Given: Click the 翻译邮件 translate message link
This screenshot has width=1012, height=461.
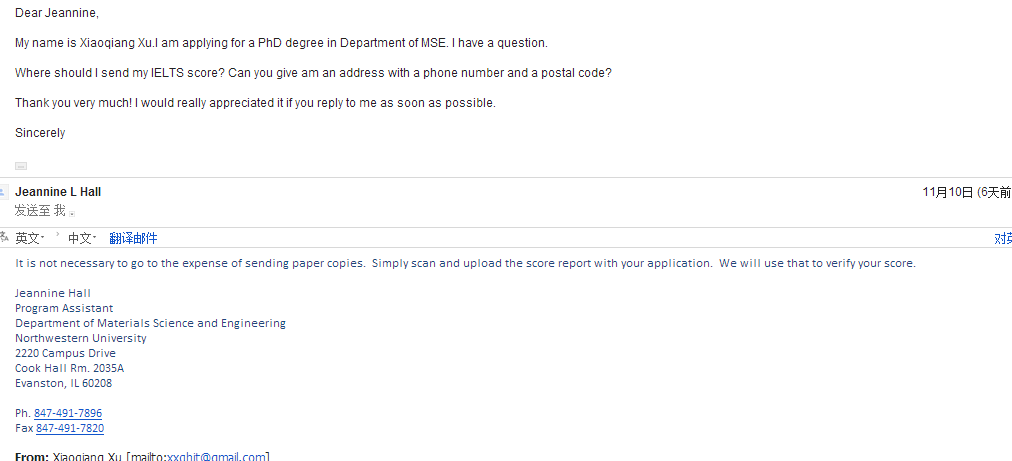Looking at the screenshot, I should click(133, 238).
